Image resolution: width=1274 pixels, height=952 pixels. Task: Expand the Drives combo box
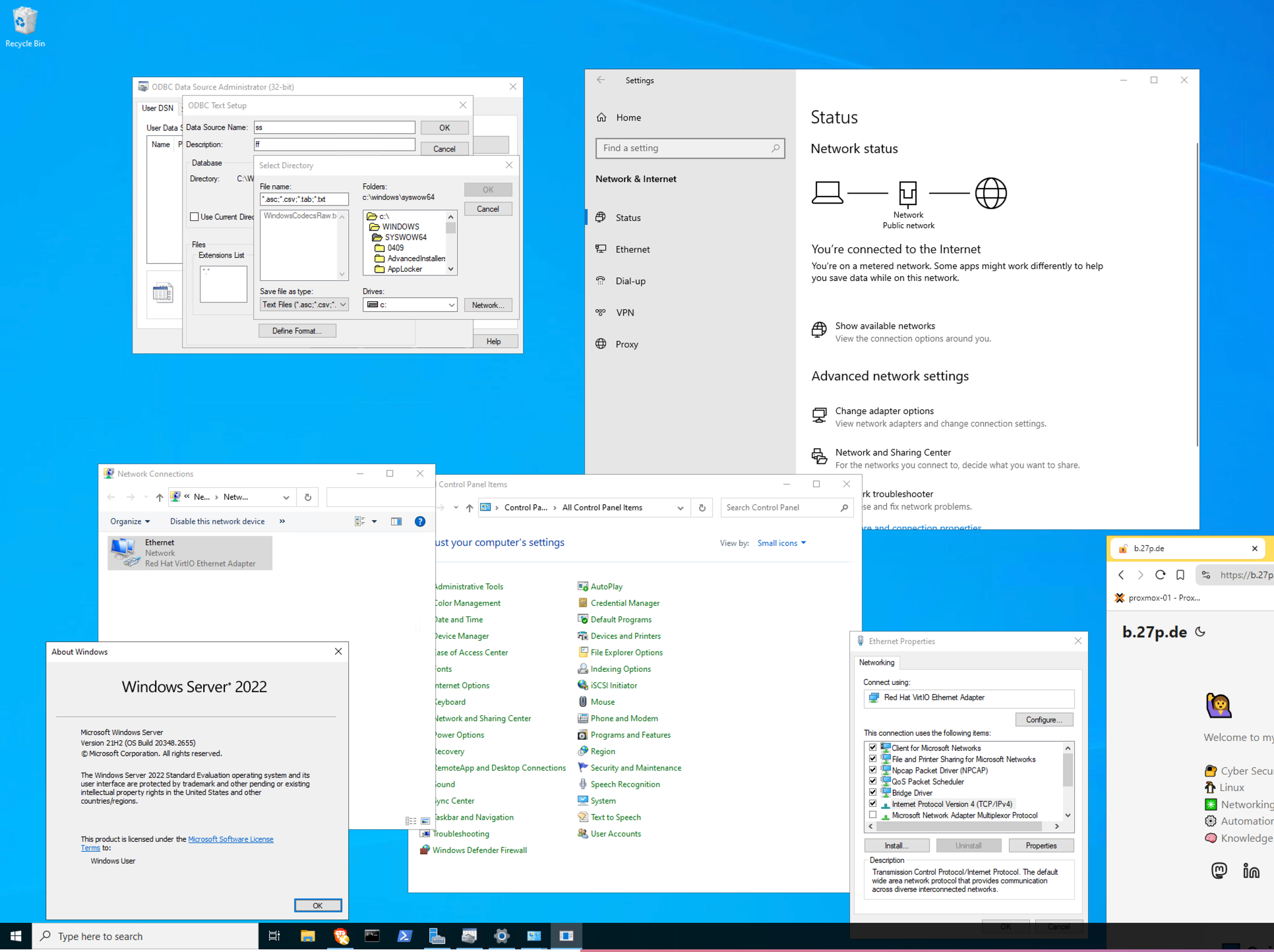451,305
